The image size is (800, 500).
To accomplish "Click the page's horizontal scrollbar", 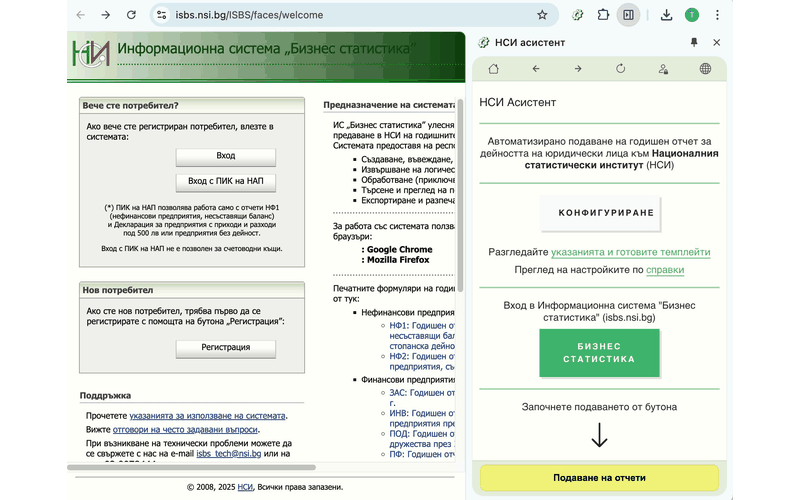I will [x=191, y=467].
